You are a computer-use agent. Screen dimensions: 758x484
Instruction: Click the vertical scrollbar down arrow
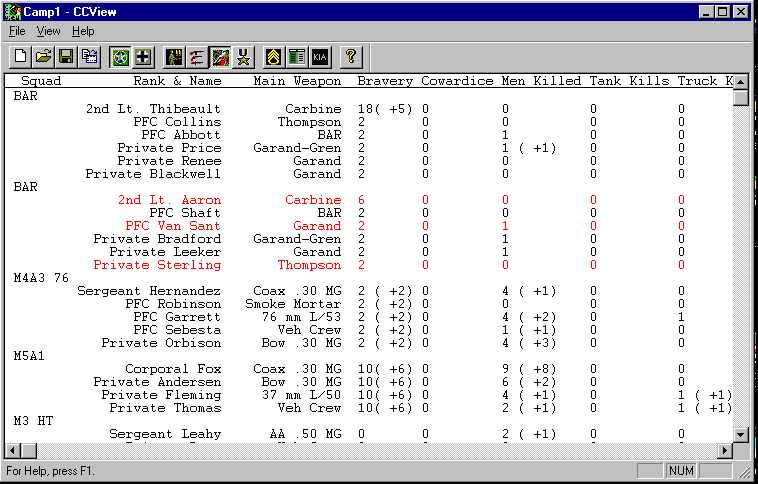point(741,435)
